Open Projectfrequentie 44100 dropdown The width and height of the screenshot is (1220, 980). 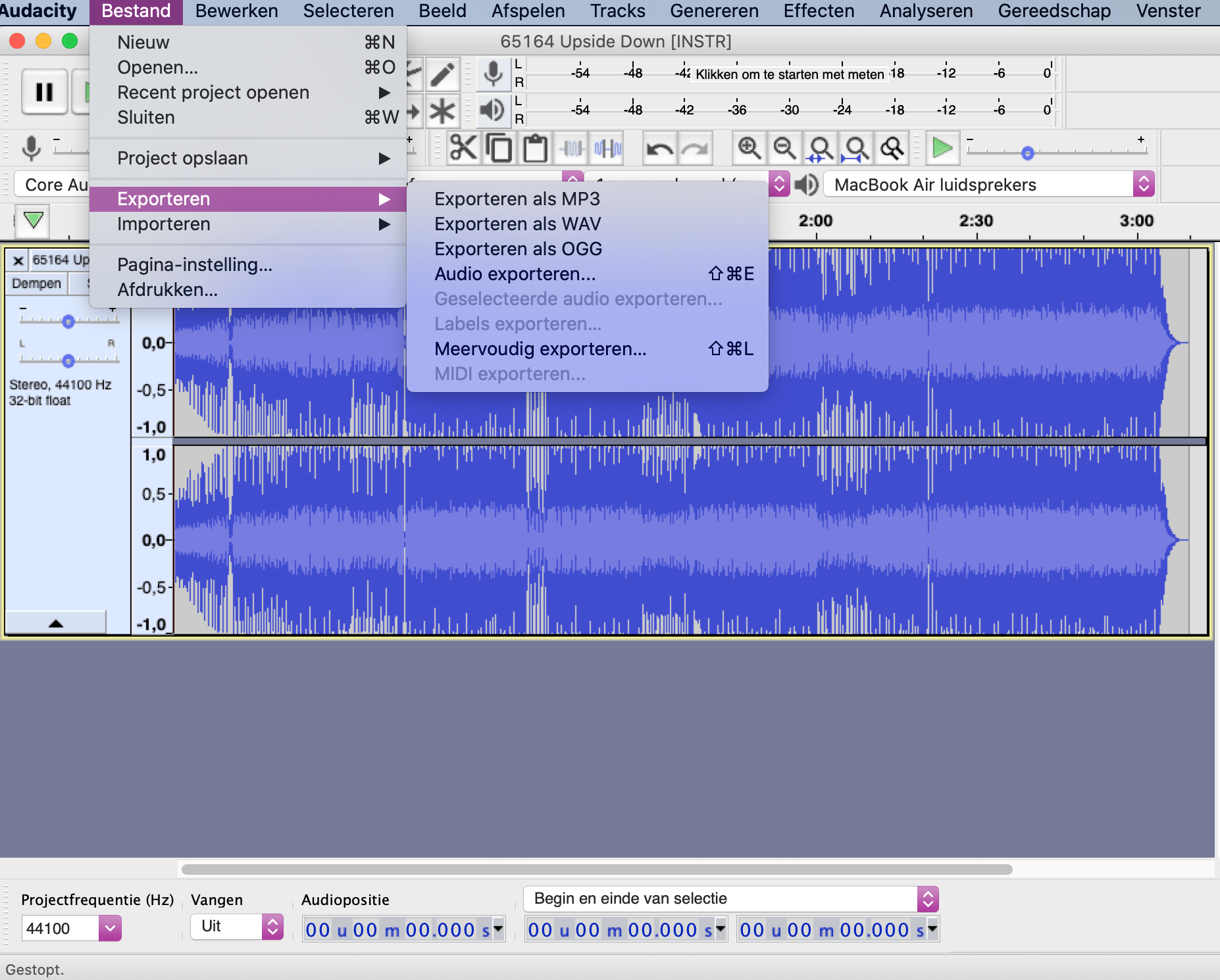(x=110, y=928)
